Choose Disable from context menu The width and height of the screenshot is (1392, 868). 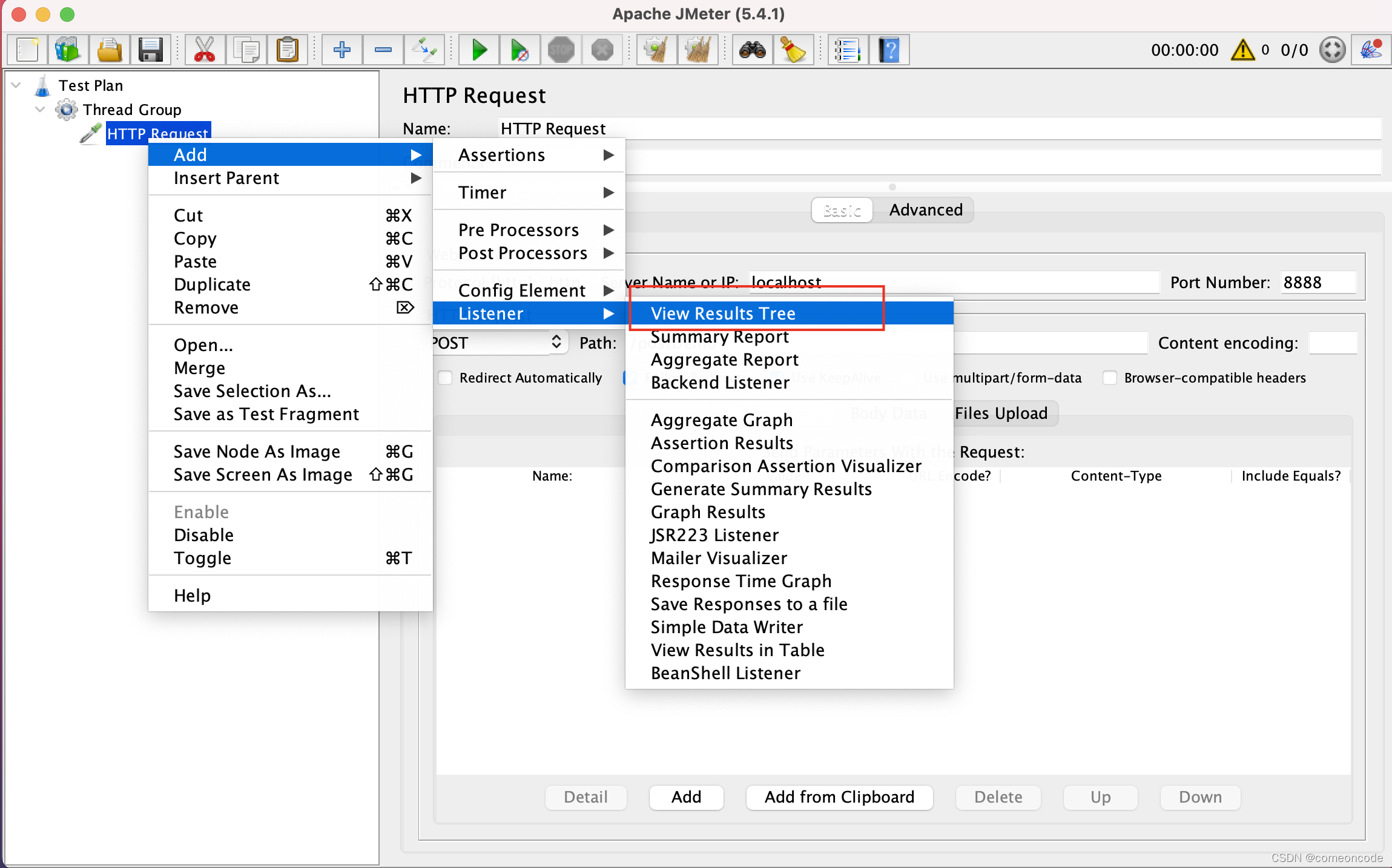(x=290, y=535)
